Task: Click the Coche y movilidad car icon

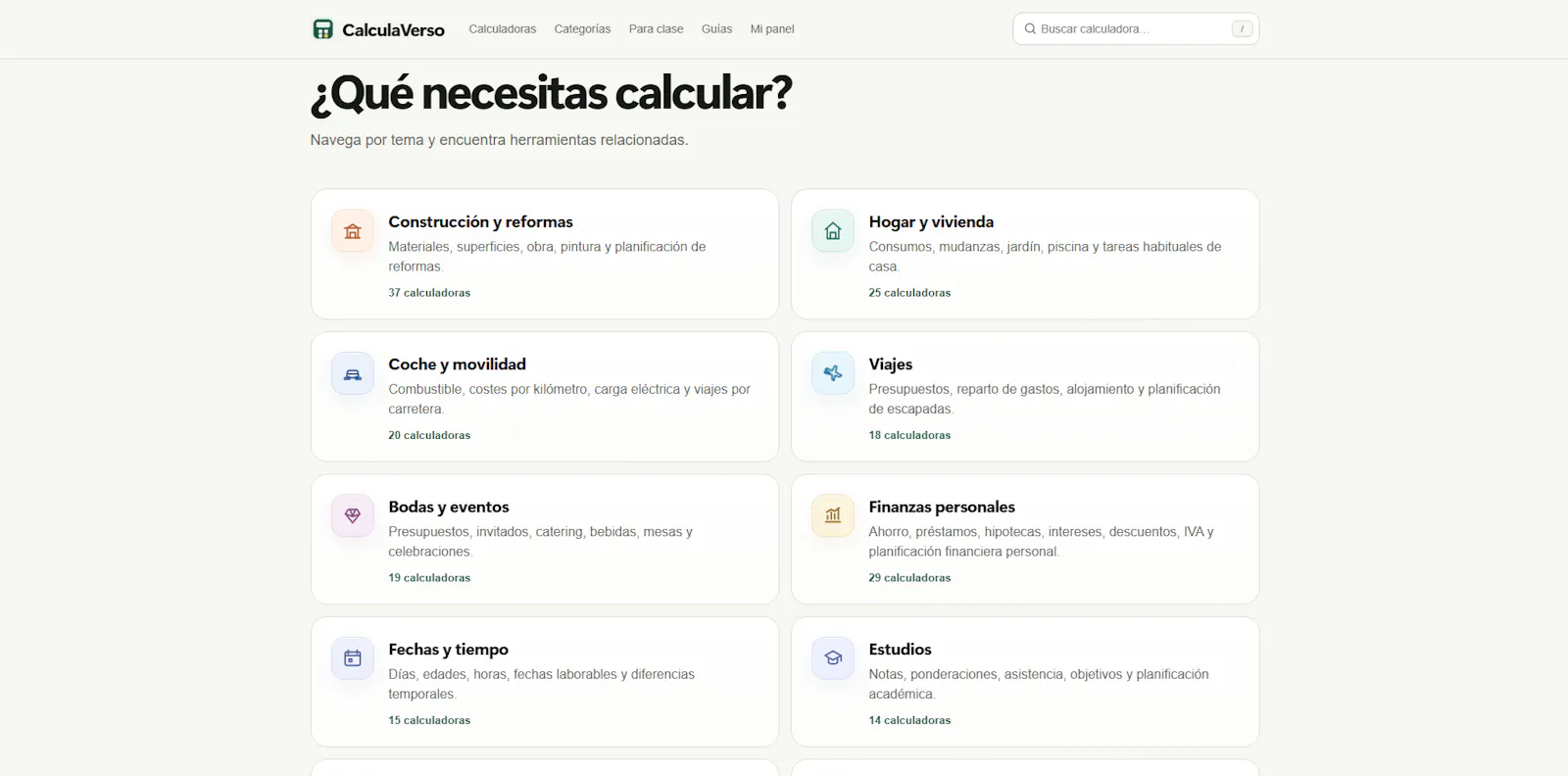Action: tap(353, 373)
